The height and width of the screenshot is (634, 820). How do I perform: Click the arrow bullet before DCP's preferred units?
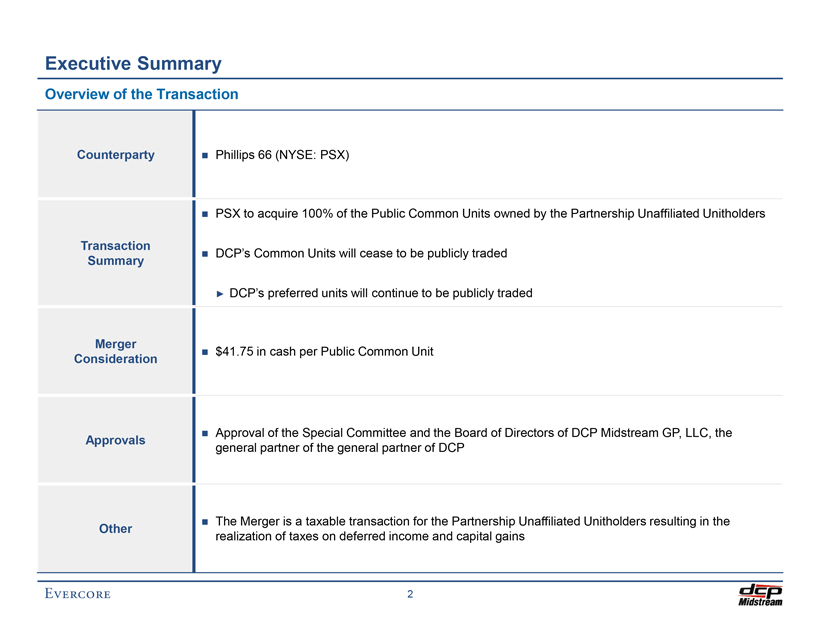click(x=220, y=293)
